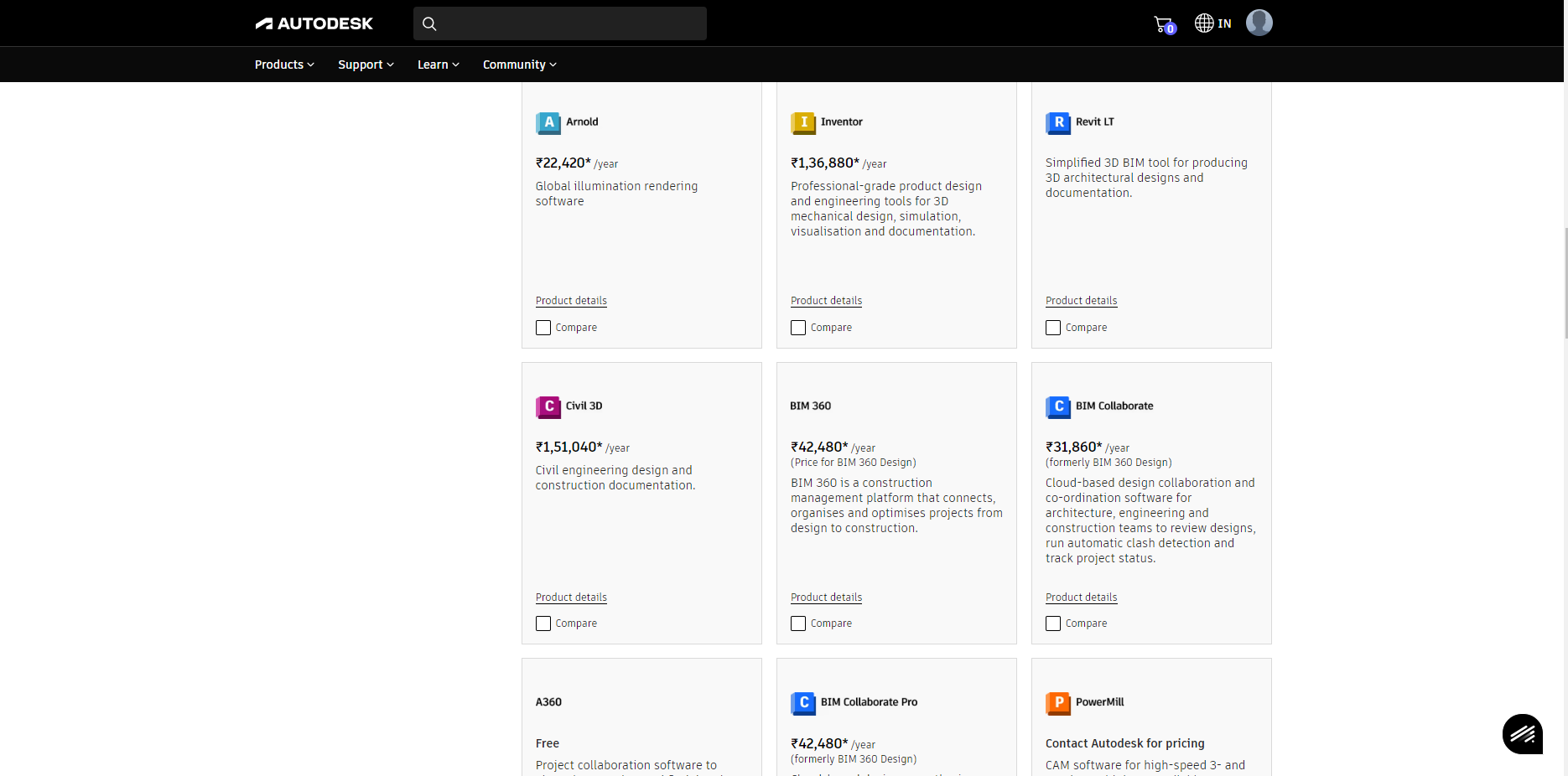This screenshot has height=776, width=1568.
Task: Open BIM 360 product details
Action: coord(826,598)
